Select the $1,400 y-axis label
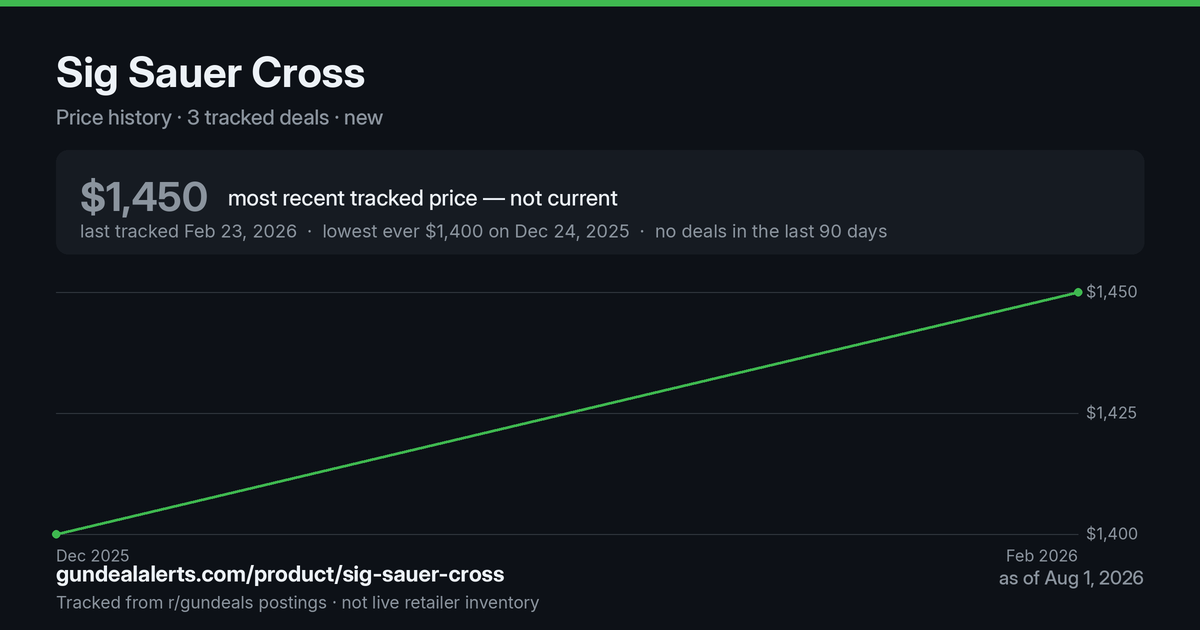This screenshot has height=630, width=1200. coord(1111,534)
